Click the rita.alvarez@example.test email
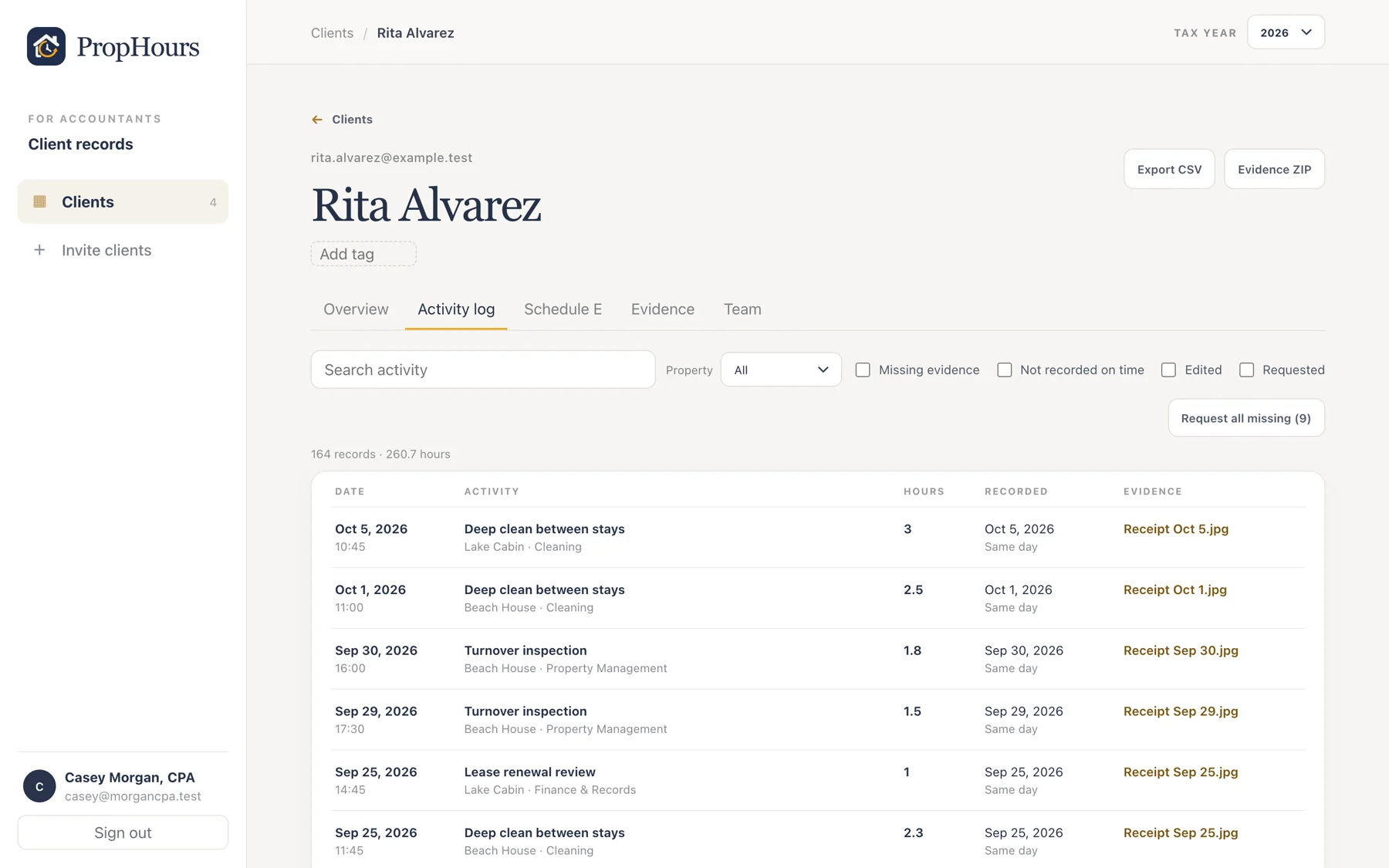 [391, 157]
